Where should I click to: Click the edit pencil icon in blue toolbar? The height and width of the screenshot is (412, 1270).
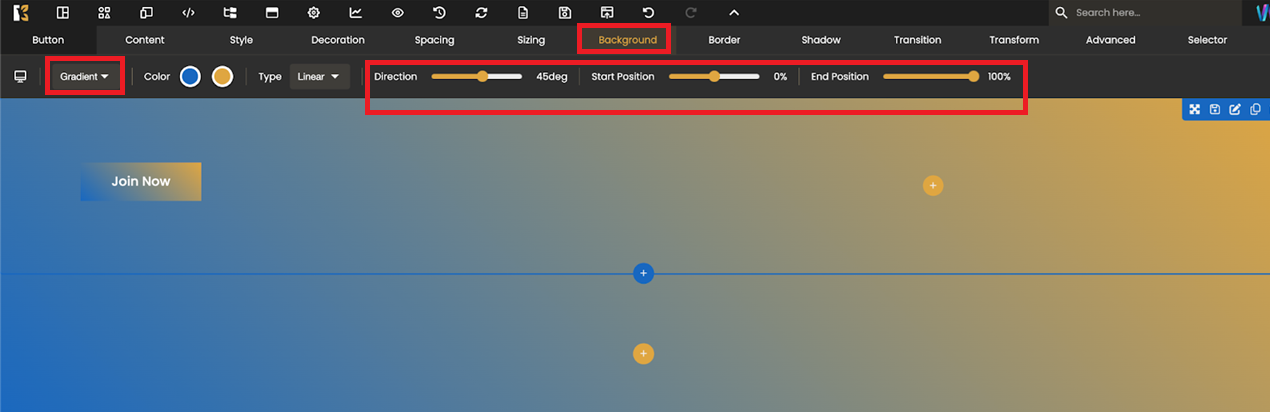coord(1235,109)
